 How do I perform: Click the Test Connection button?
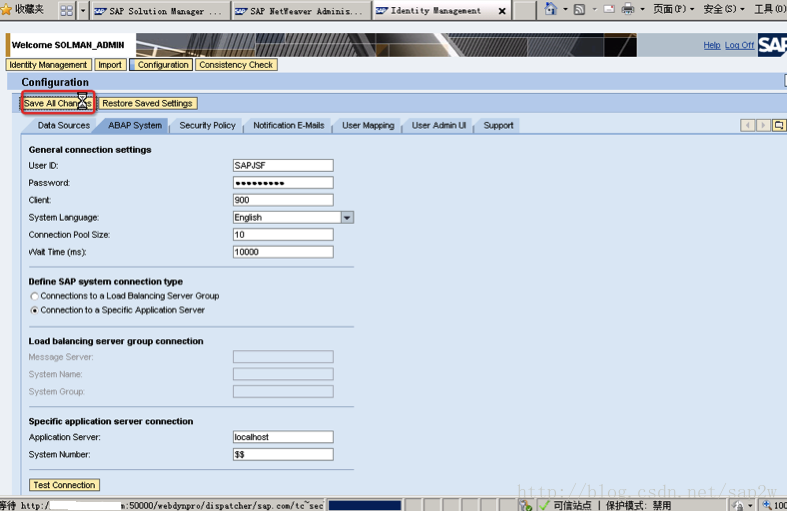(64, 485)
